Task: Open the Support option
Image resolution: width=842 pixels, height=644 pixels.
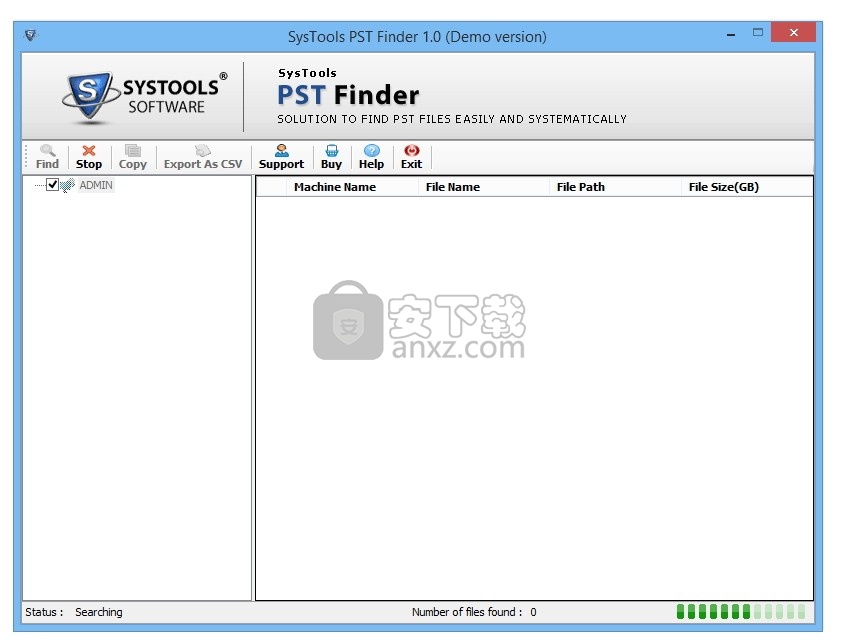Action: (281, 157)
